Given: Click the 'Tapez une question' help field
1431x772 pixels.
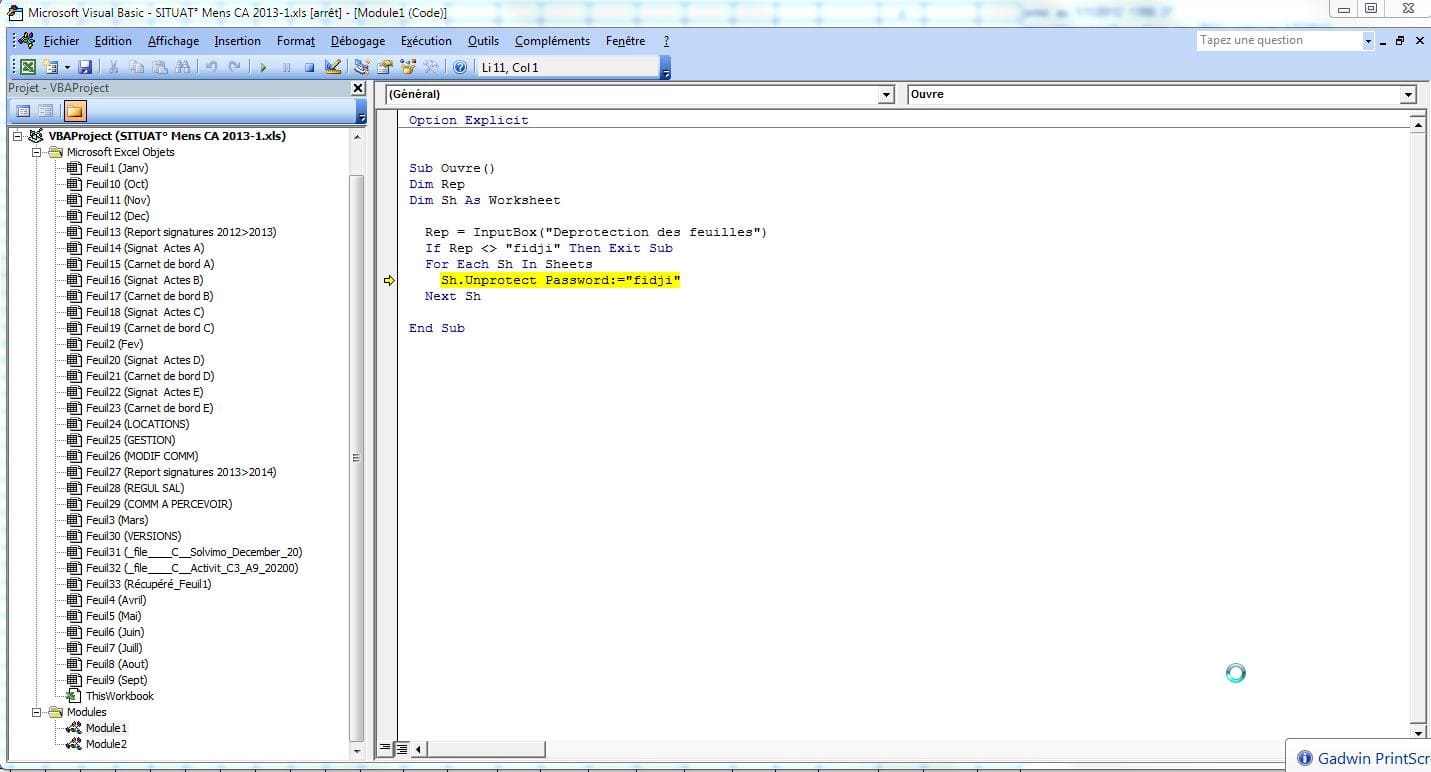Looking at the screenshot, I should click(1278, 40).
